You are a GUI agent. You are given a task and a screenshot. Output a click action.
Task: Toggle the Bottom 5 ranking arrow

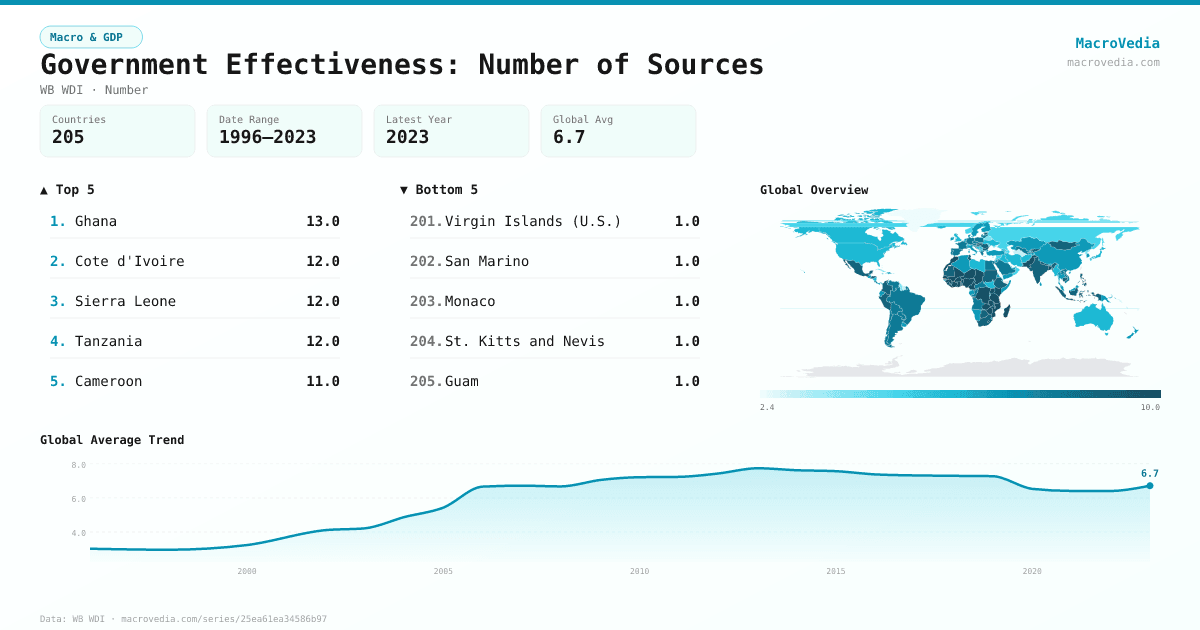(404, 189)
